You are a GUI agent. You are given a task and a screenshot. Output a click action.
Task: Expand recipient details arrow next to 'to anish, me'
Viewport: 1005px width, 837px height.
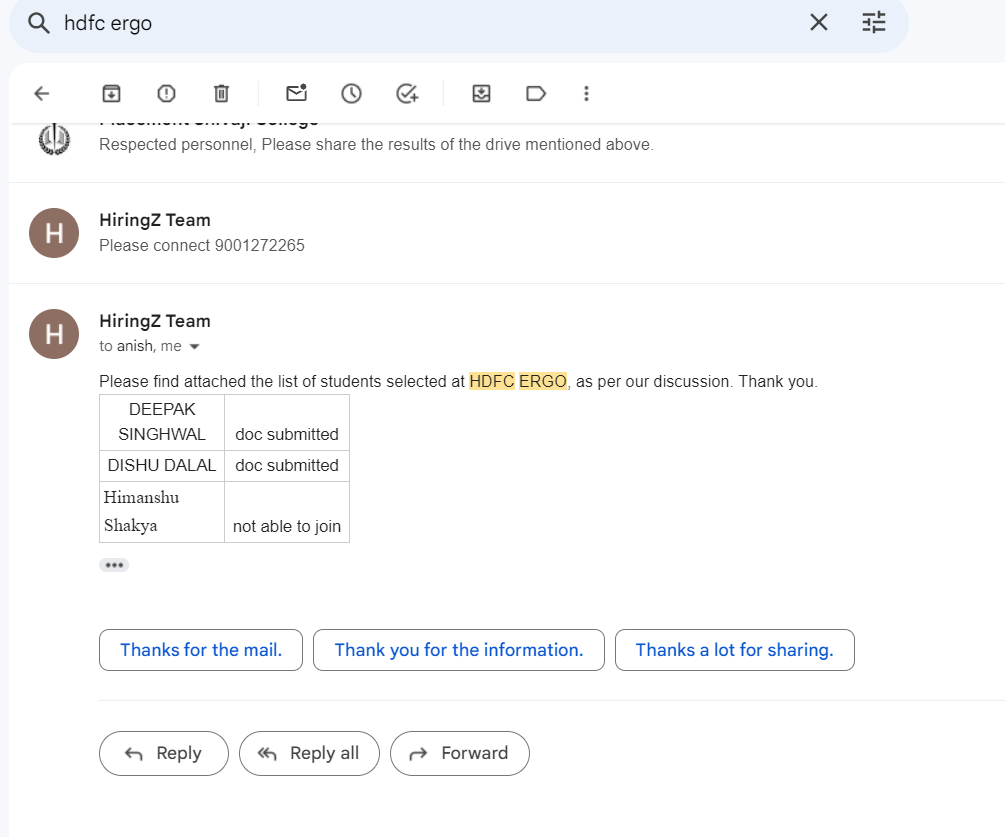[x=194, y=347]
